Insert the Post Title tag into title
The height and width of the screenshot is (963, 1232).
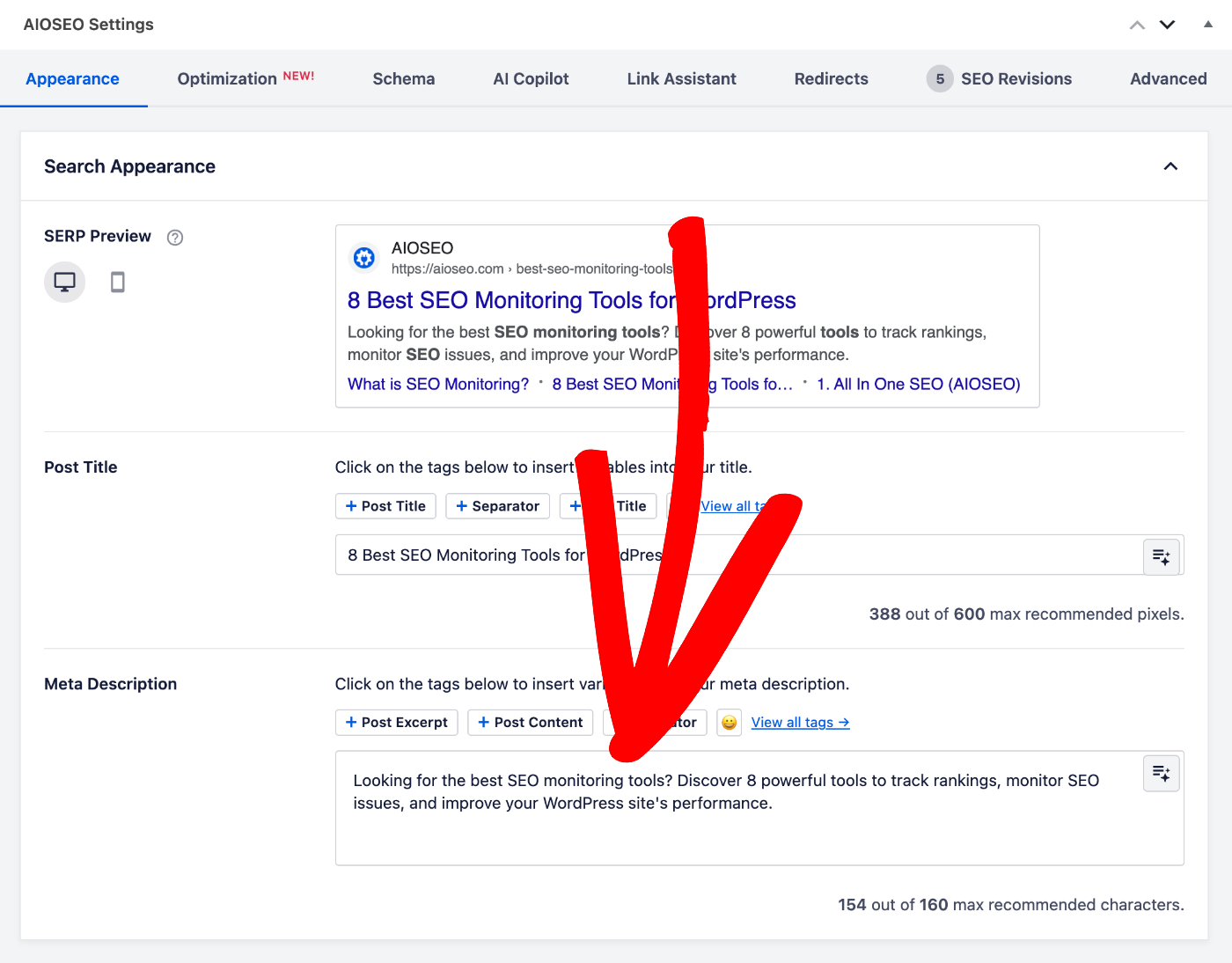point(385,506)
